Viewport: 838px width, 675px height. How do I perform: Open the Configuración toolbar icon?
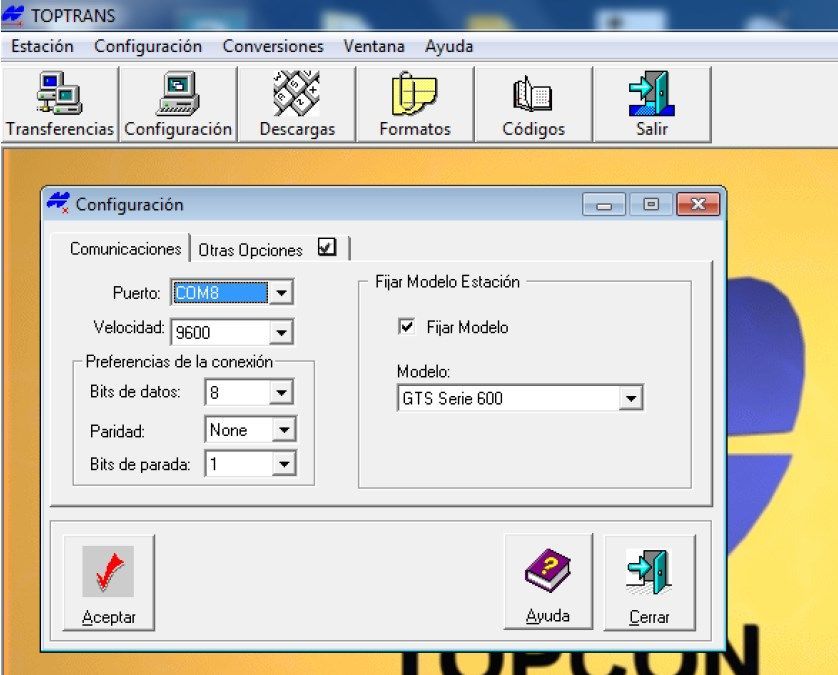179,104
